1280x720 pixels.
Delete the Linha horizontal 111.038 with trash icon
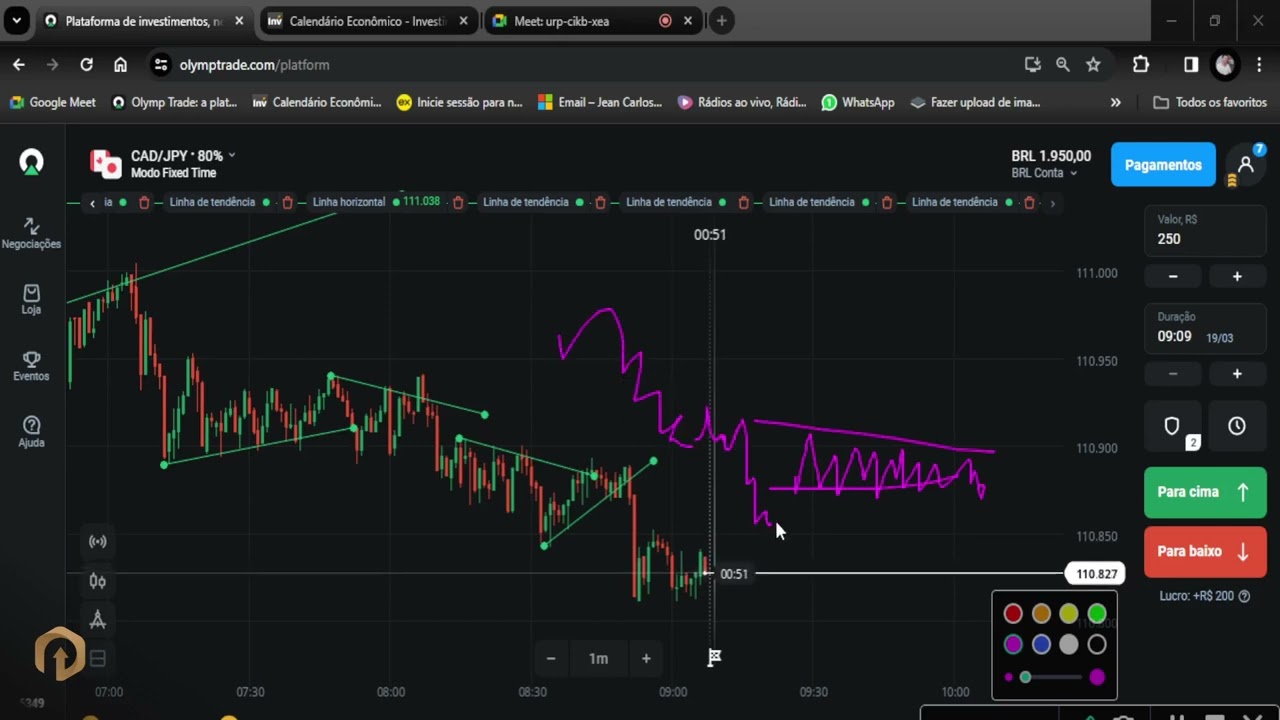click(x=458, y=202)
